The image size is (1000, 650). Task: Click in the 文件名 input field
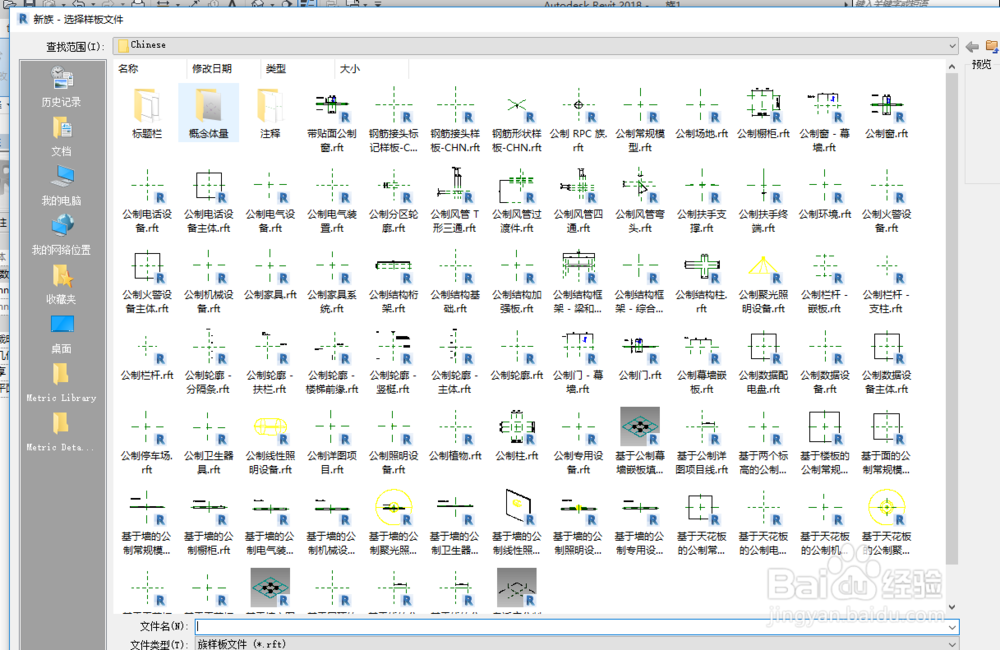coord(571,627)
